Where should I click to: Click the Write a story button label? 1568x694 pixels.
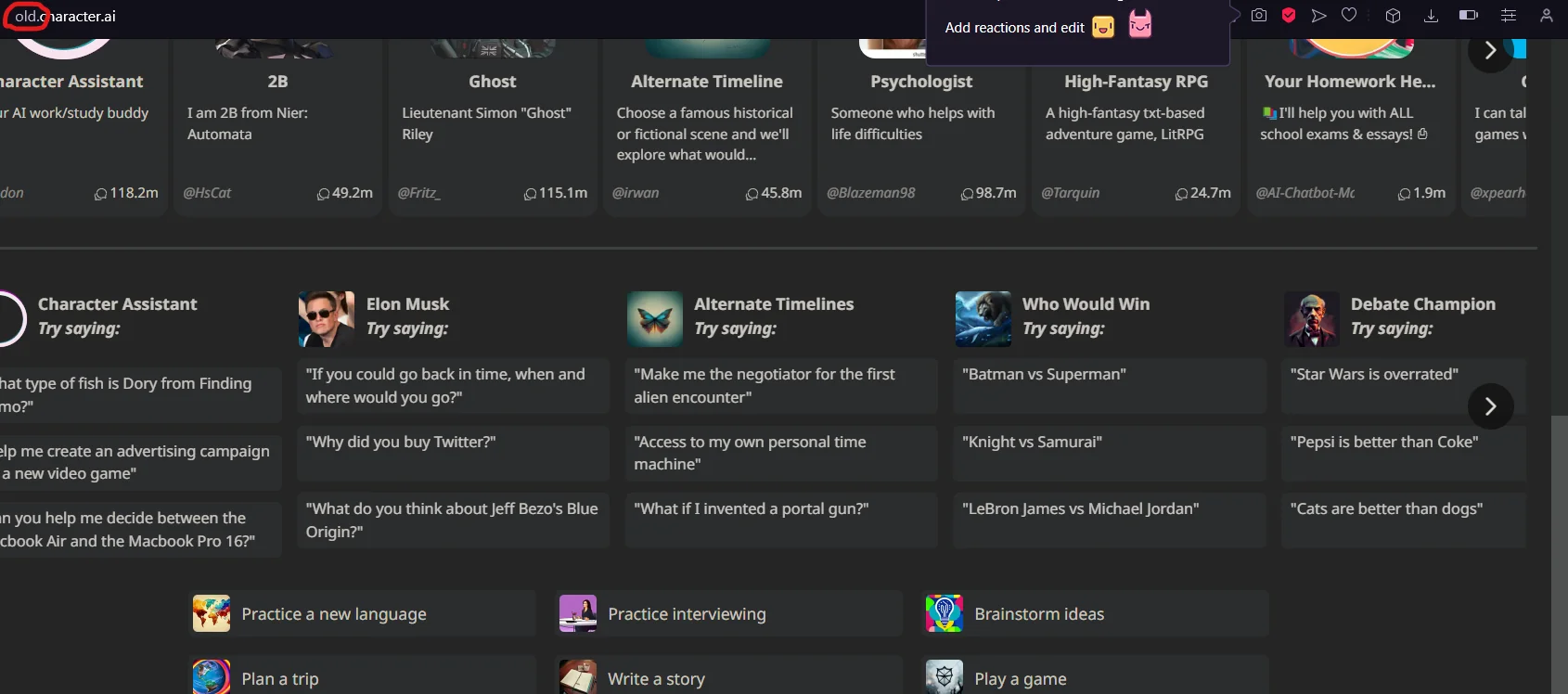pyautogui.click(x=656, y=679)
